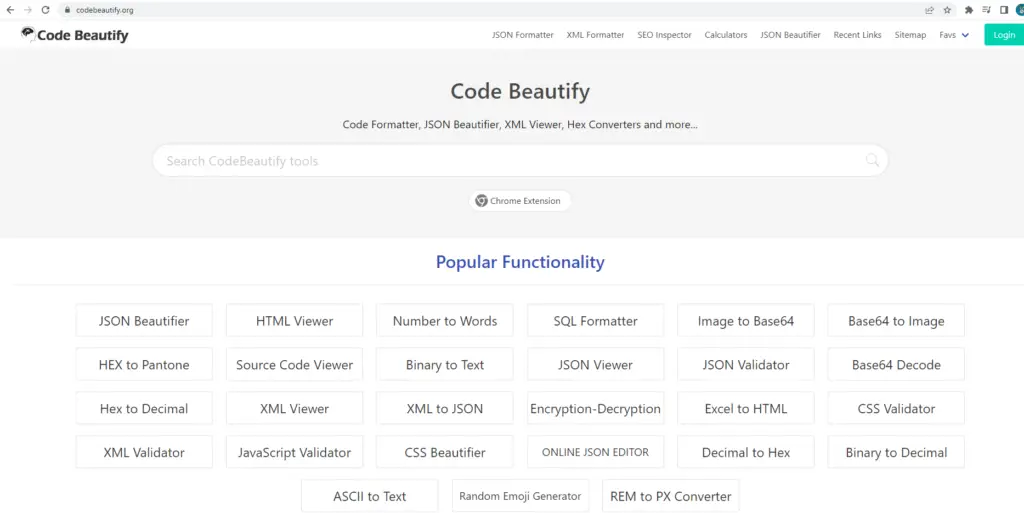Click the green Login button
Image resolution: width=1024 pixels, height=513 pixels.
click(1004, 35)
